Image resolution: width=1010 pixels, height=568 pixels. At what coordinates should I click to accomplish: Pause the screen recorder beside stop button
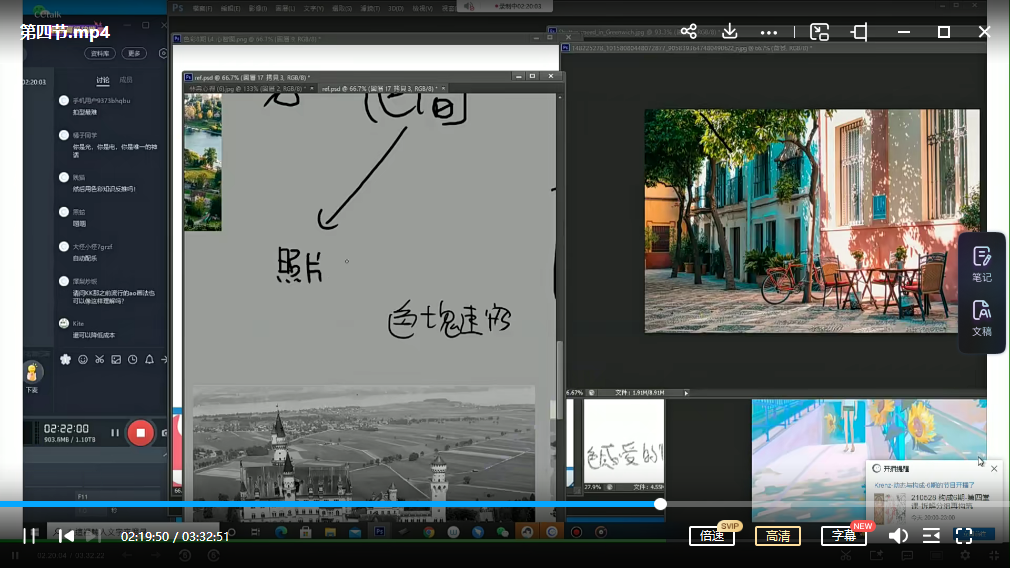coord(115,433)
